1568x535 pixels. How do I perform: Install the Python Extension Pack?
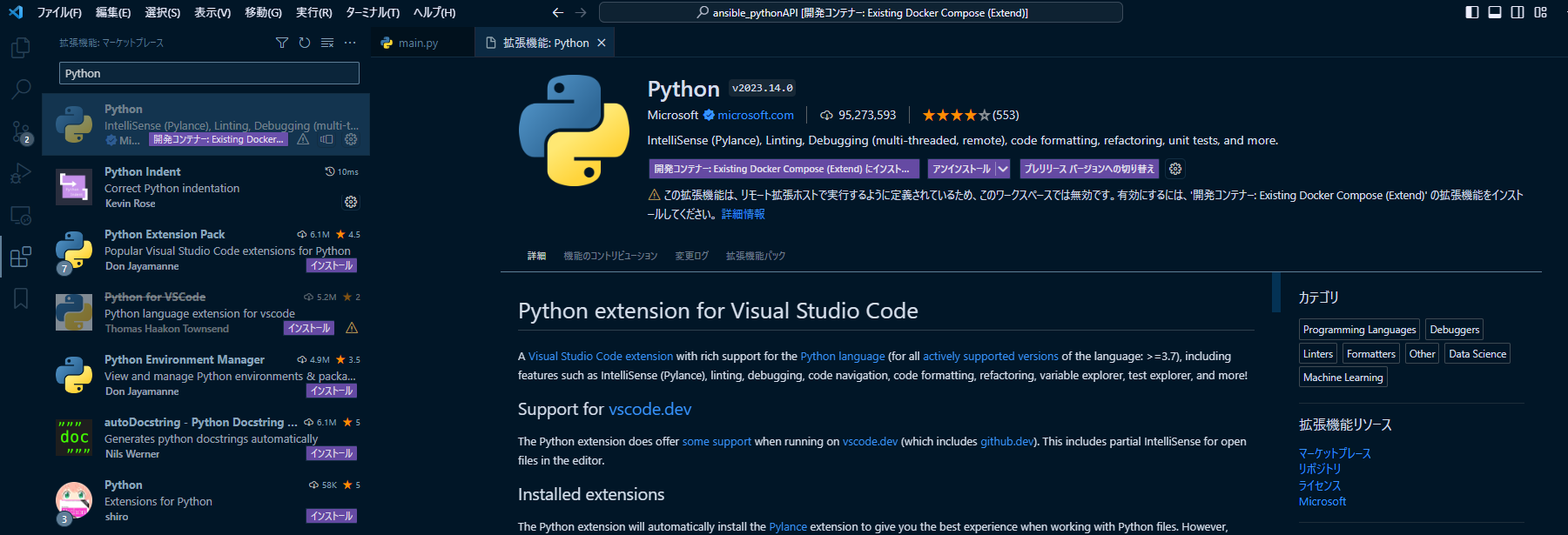331,265
